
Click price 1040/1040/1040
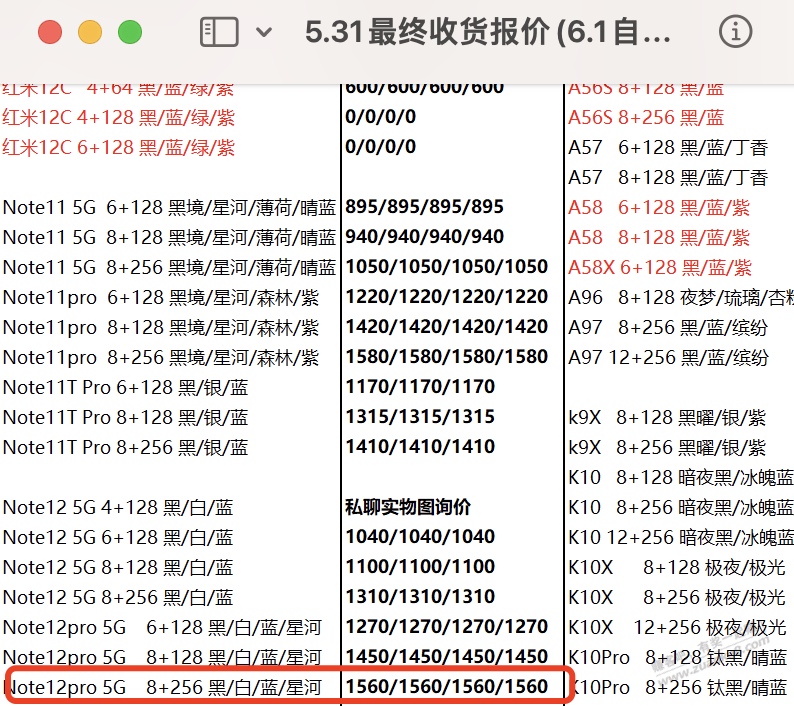click(420, 536)
